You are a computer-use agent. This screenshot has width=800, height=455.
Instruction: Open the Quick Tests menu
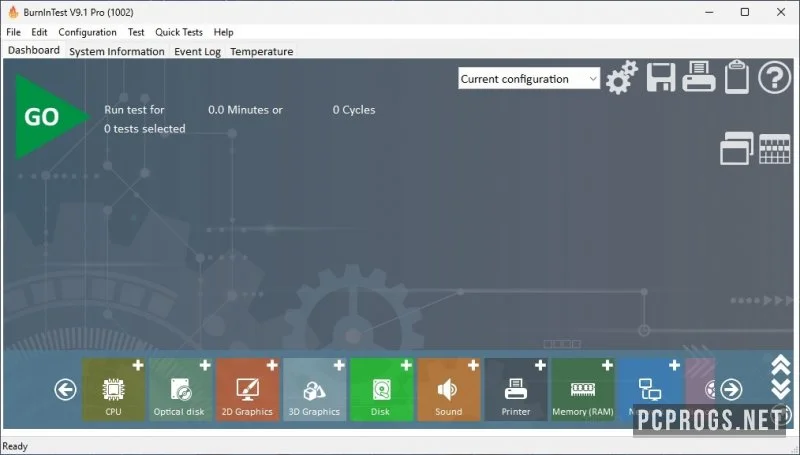click(x=179, y=32)
